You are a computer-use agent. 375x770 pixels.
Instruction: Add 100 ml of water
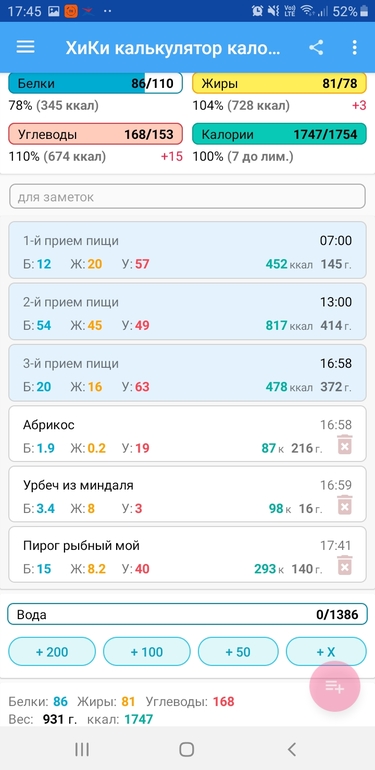coord(146,652)
